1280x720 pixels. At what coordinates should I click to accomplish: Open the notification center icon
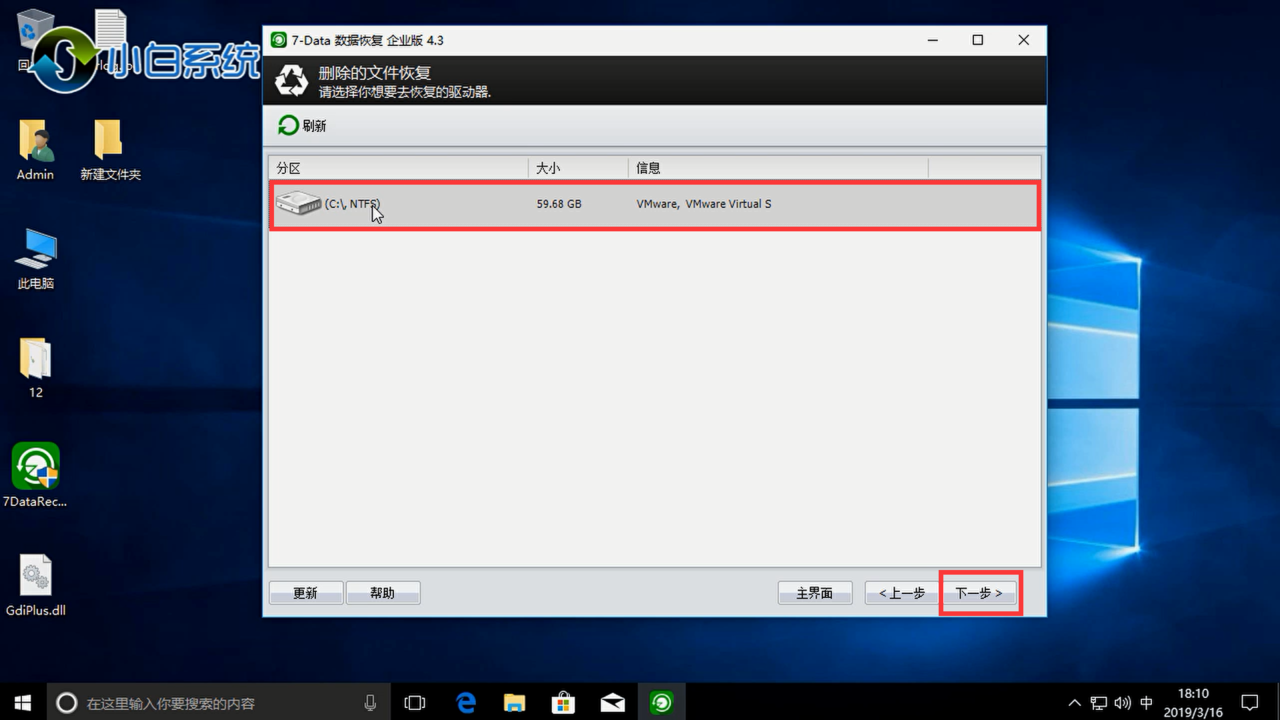click(1249, 703)
